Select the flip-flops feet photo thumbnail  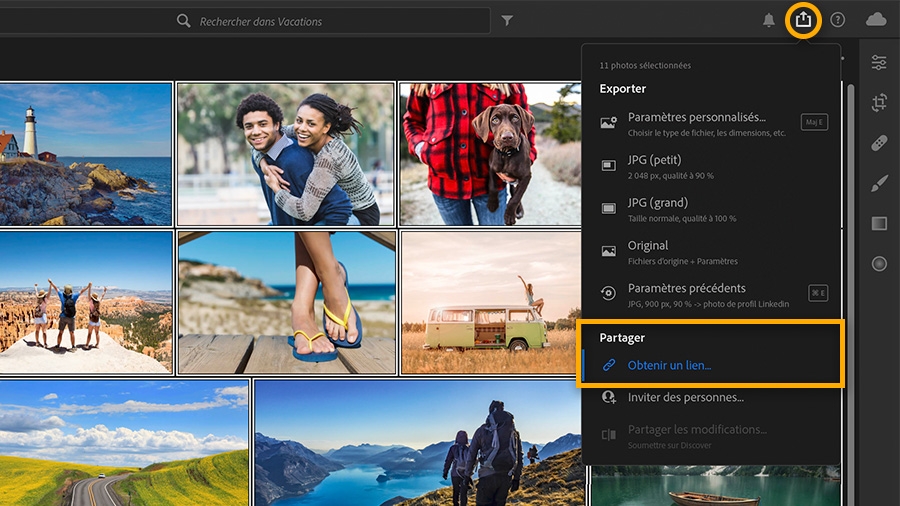click(x=287, y=303)
